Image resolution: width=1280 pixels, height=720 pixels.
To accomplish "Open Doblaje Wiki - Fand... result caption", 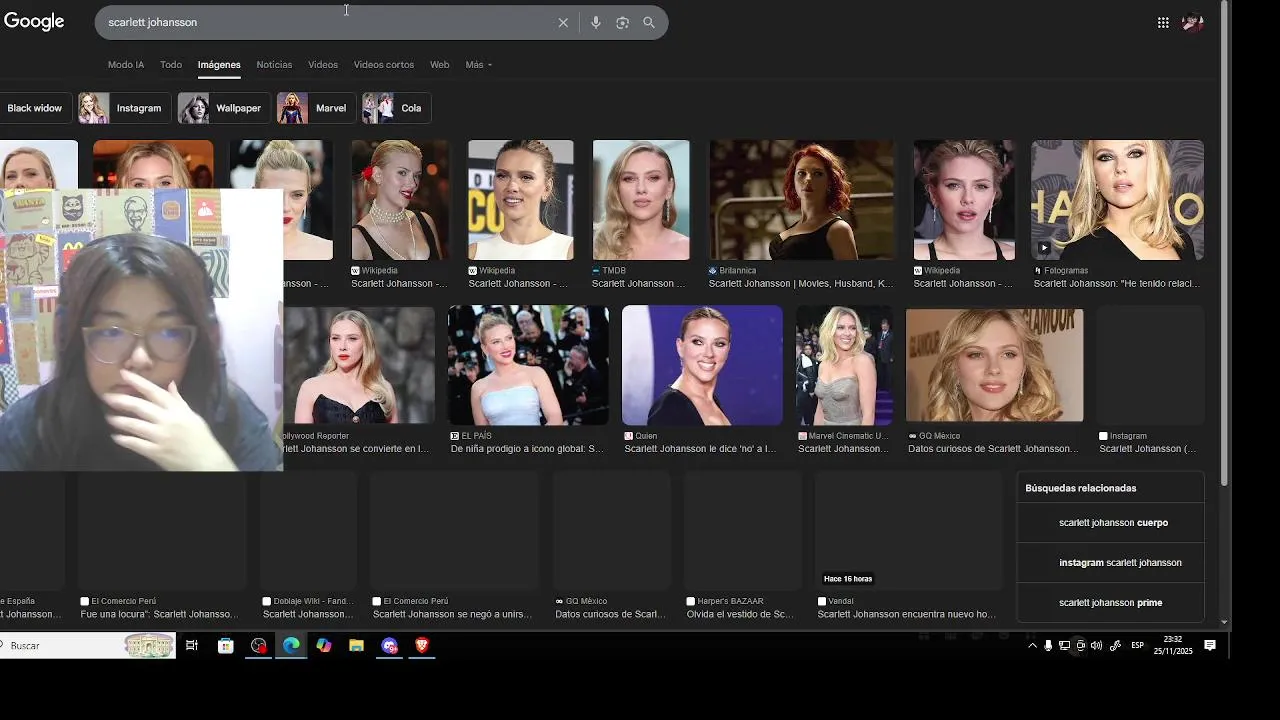I will coord(307,614).
